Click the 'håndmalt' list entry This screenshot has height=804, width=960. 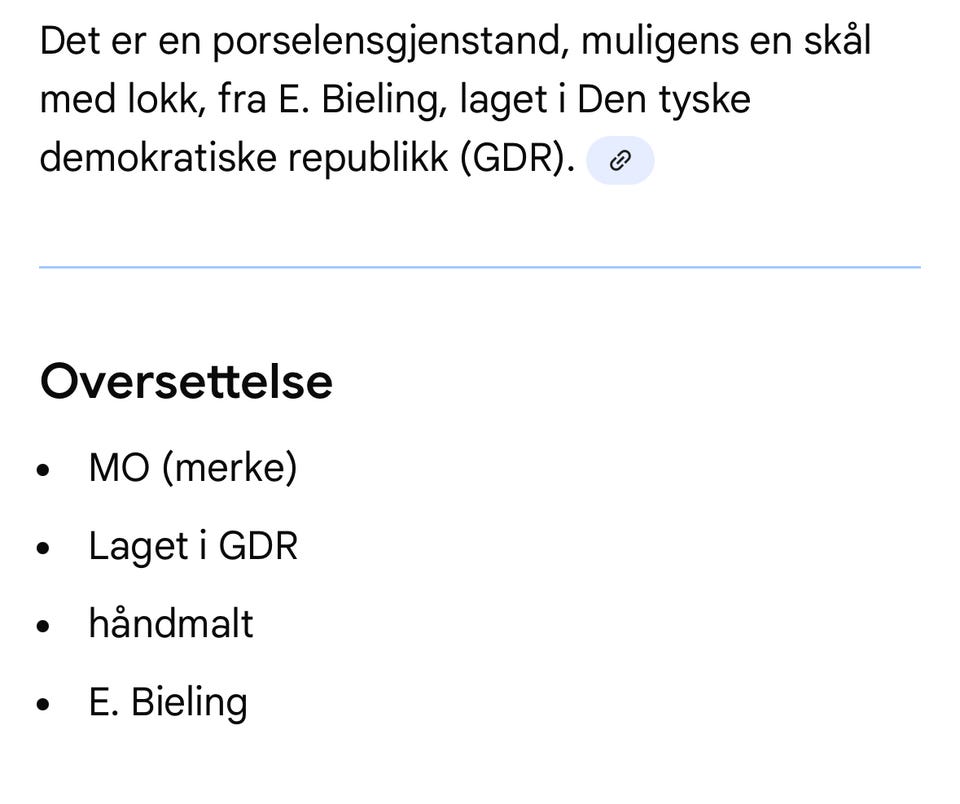click(171, 623)
